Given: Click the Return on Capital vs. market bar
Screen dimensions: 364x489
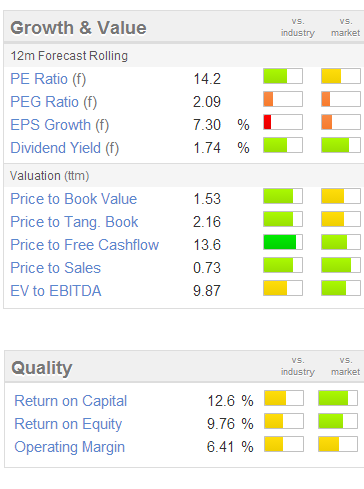Looking at the screenshot, I should pyautogui.click(x=338, y=398).
